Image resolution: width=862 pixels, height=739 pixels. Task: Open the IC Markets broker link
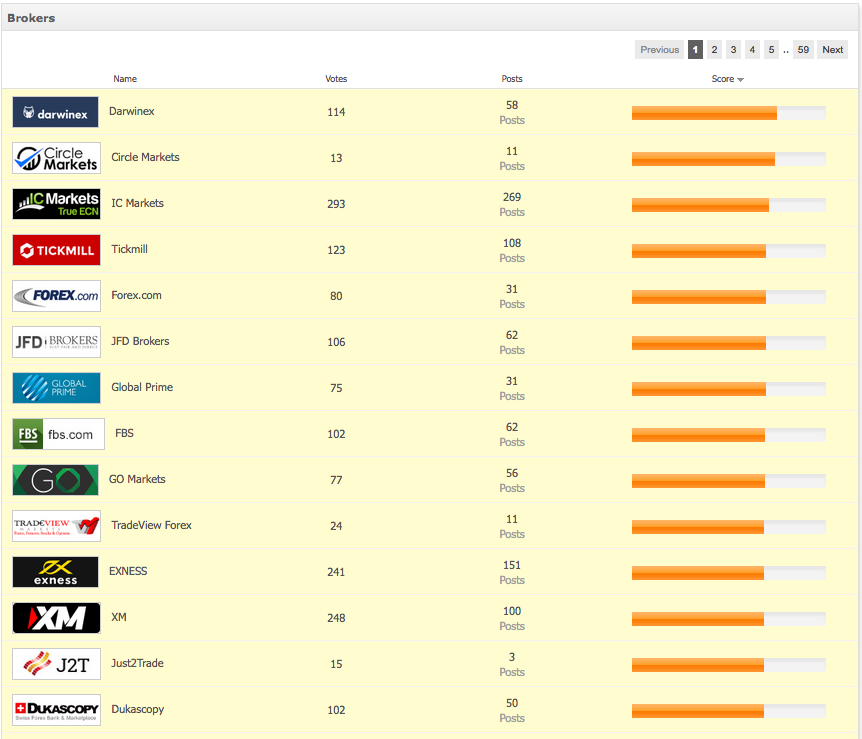point(137,203)
